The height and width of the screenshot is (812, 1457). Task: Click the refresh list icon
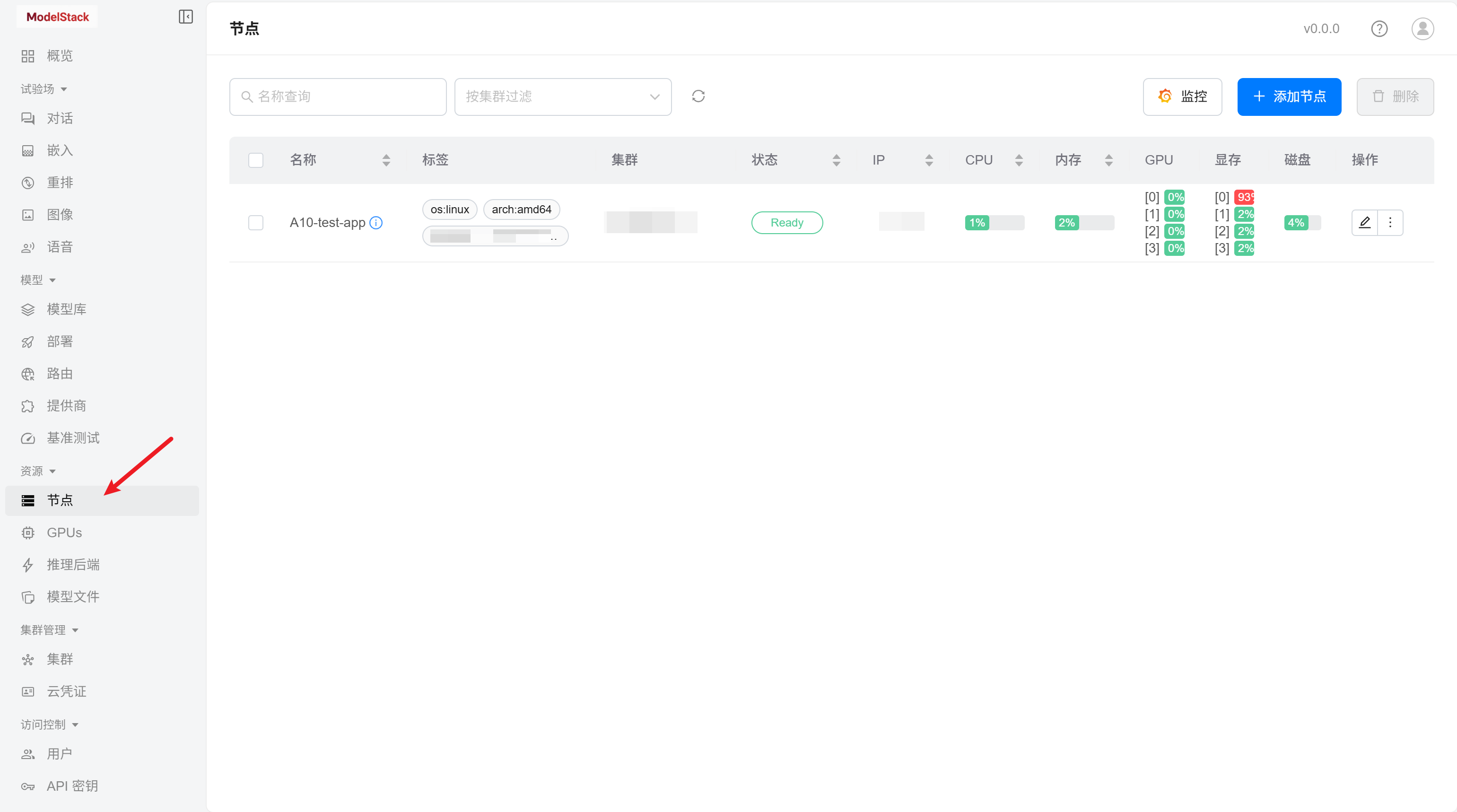698,96
